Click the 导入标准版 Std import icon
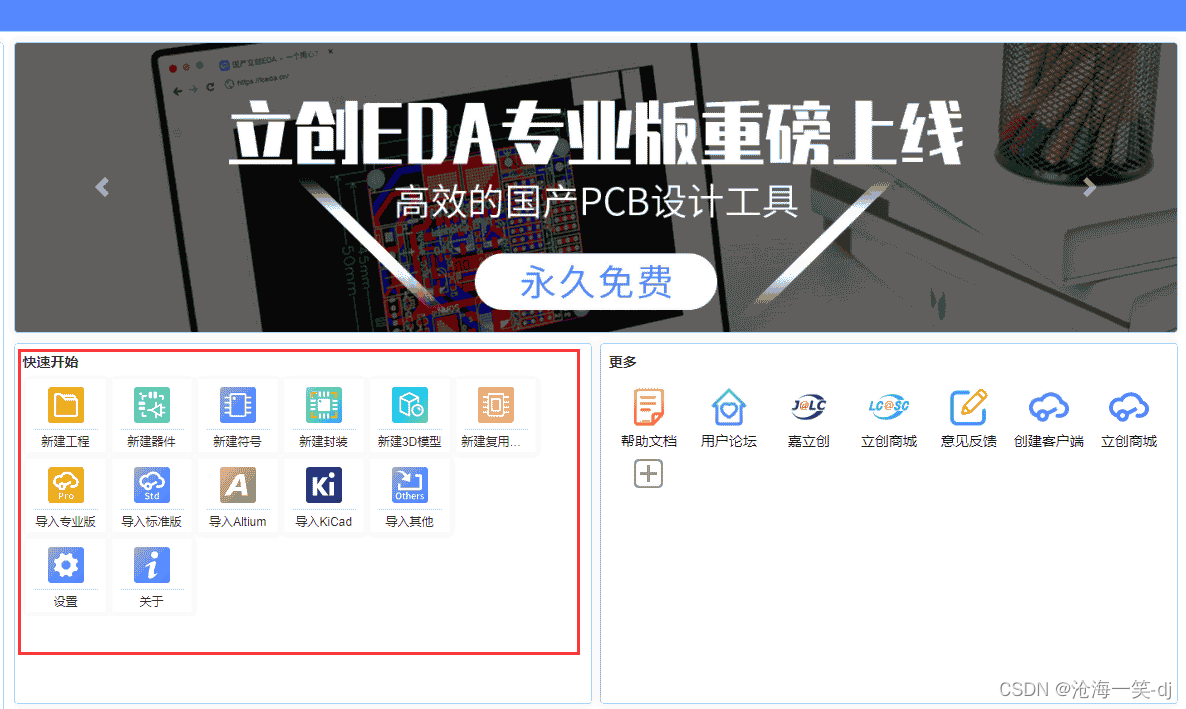Screen dimensions: 1186x709 point(151,485)
